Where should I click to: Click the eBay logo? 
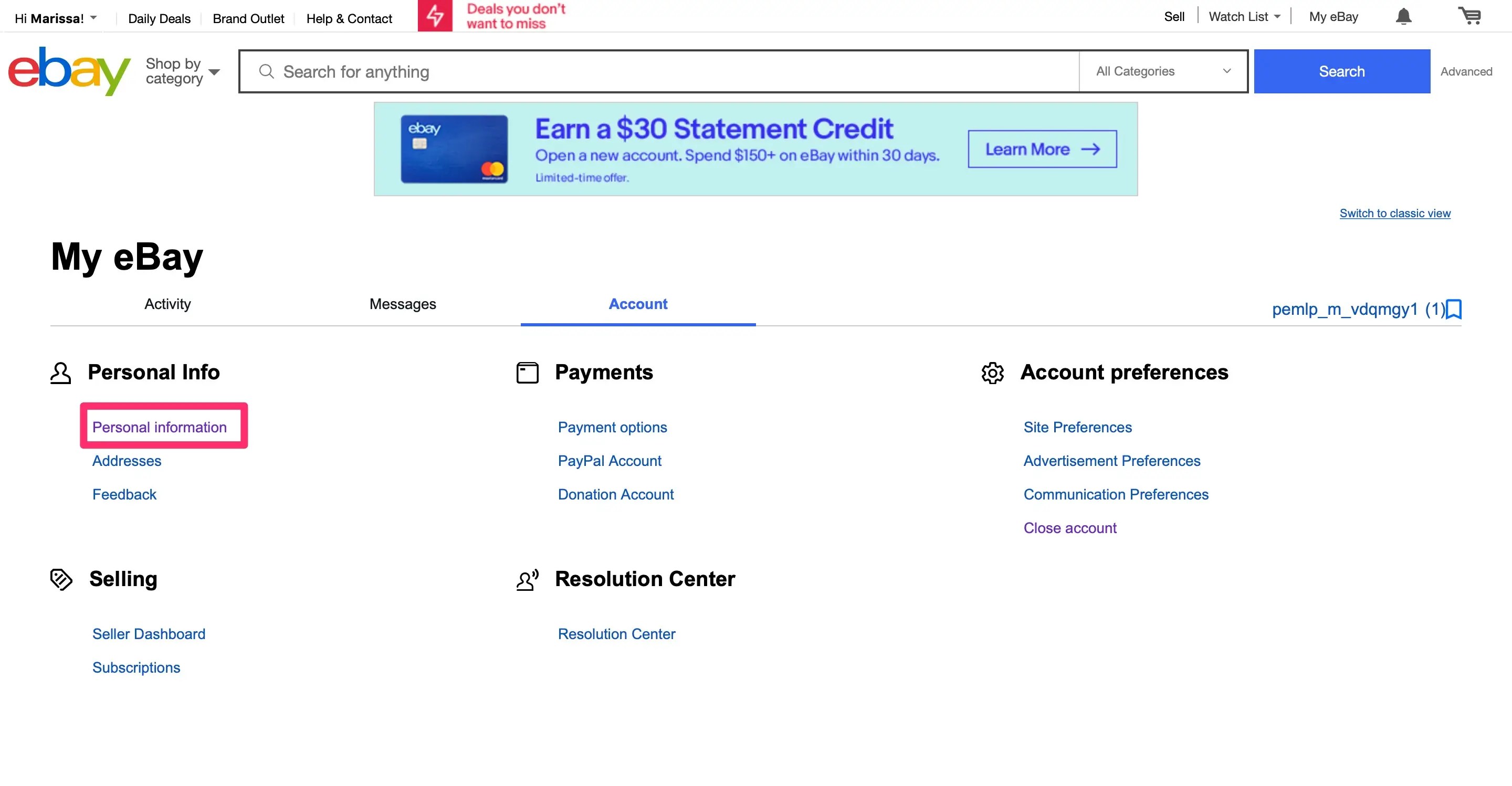69,71
